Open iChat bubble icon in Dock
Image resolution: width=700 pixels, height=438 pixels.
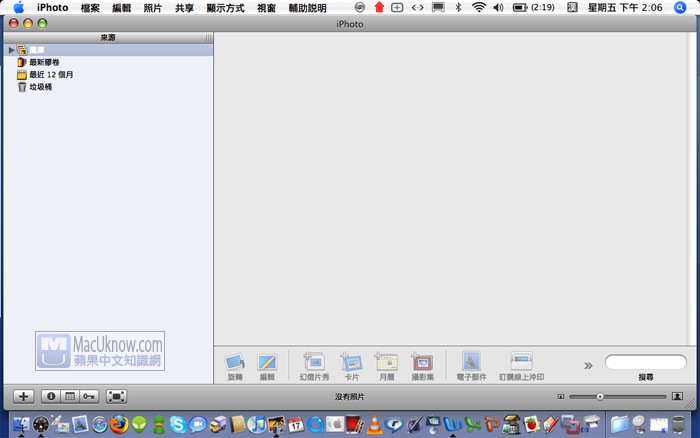coord(198,424)
